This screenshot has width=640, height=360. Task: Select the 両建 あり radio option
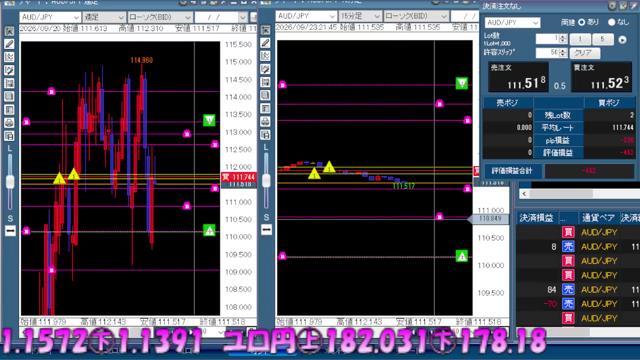point(582,22)
